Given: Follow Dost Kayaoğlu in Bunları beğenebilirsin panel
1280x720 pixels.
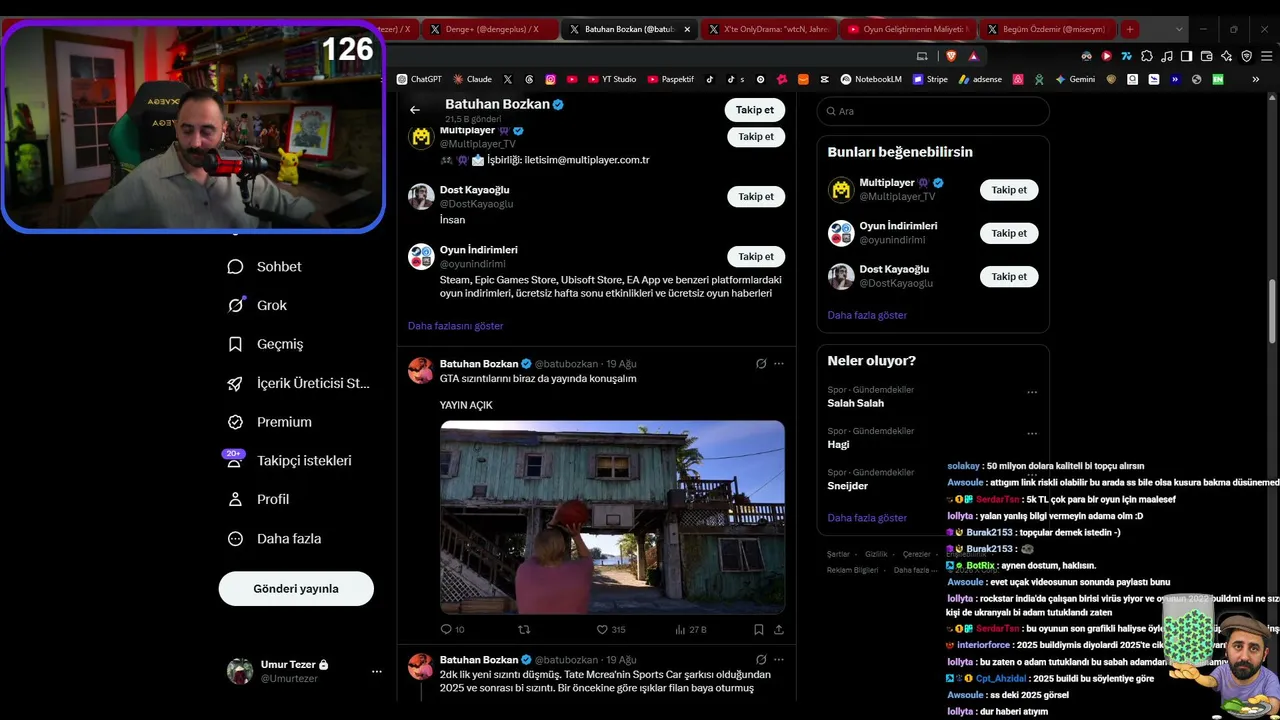Looking at the screenshot, I should (x=1009, y=277).
